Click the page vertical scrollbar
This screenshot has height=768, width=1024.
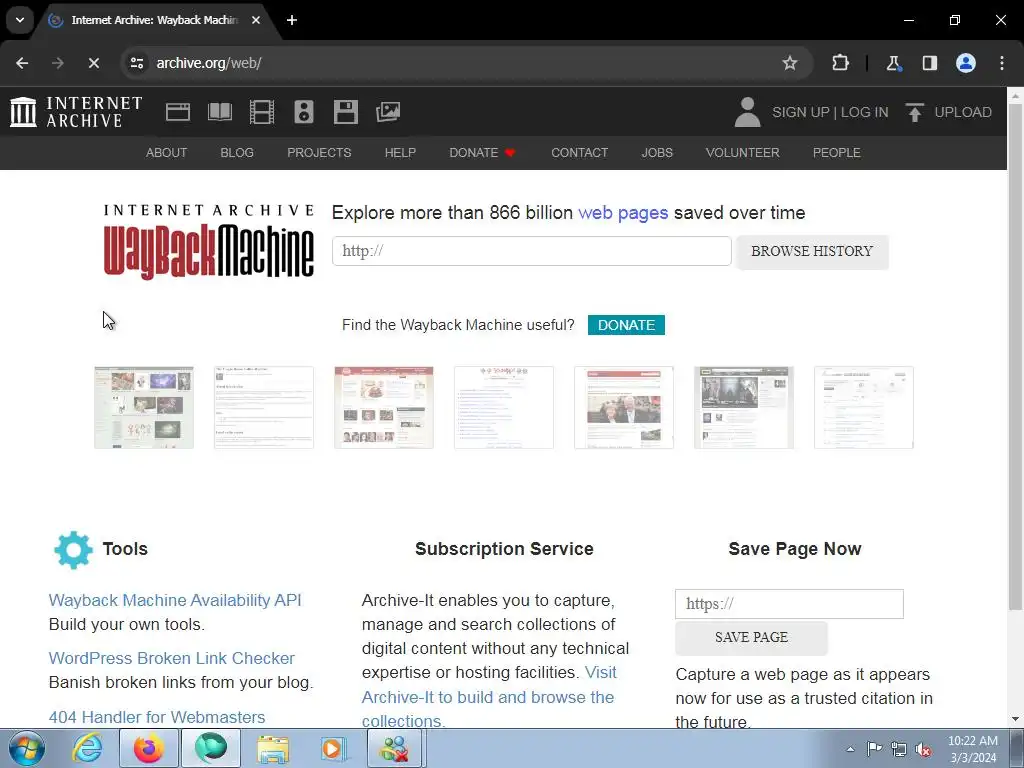tap(1015, 357)
